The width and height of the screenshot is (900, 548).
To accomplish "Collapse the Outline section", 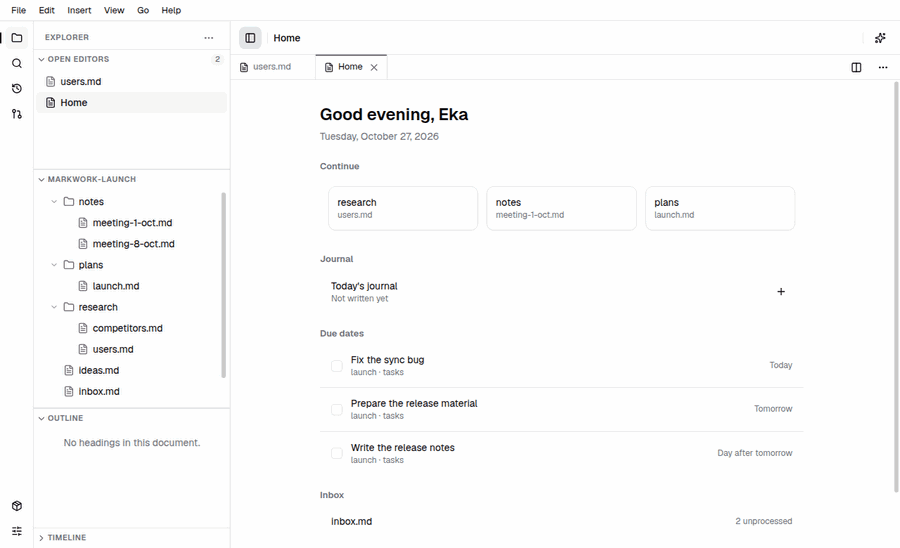I will tap(41, 418).
